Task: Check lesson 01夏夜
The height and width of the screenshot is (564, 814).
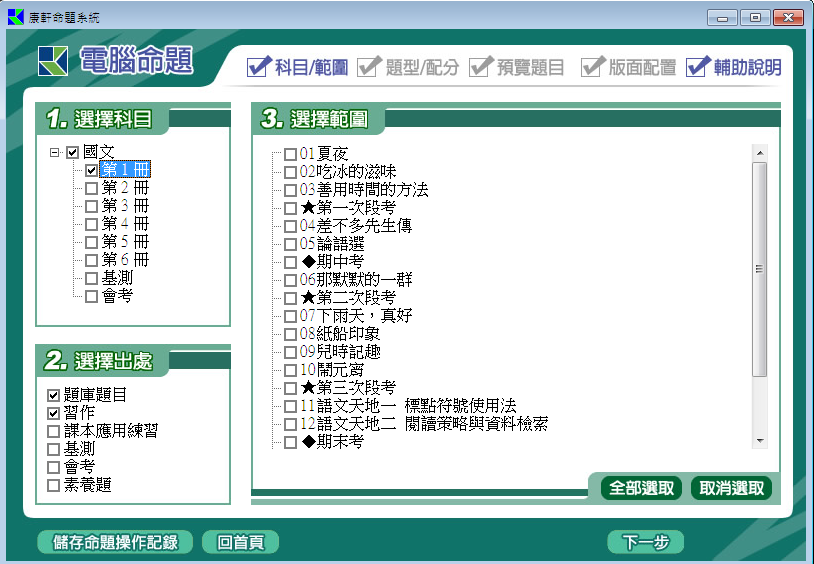Action: [x=290, y=154]
